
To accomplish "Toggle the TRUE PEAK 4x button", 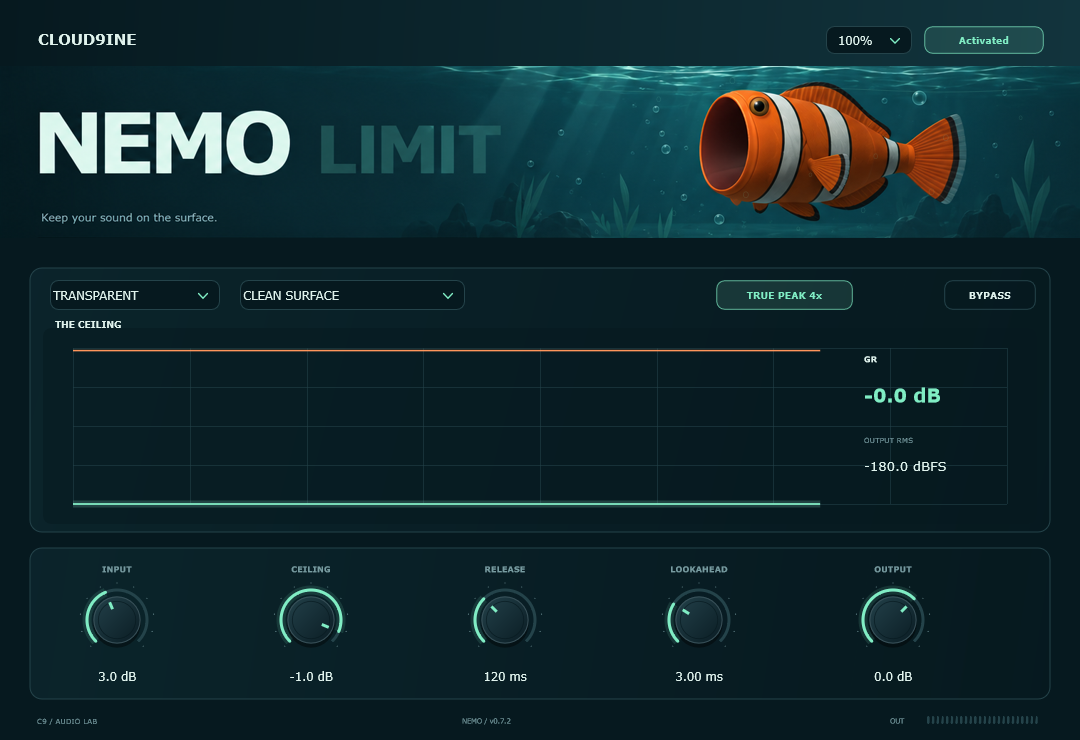I will coord(785,295).
